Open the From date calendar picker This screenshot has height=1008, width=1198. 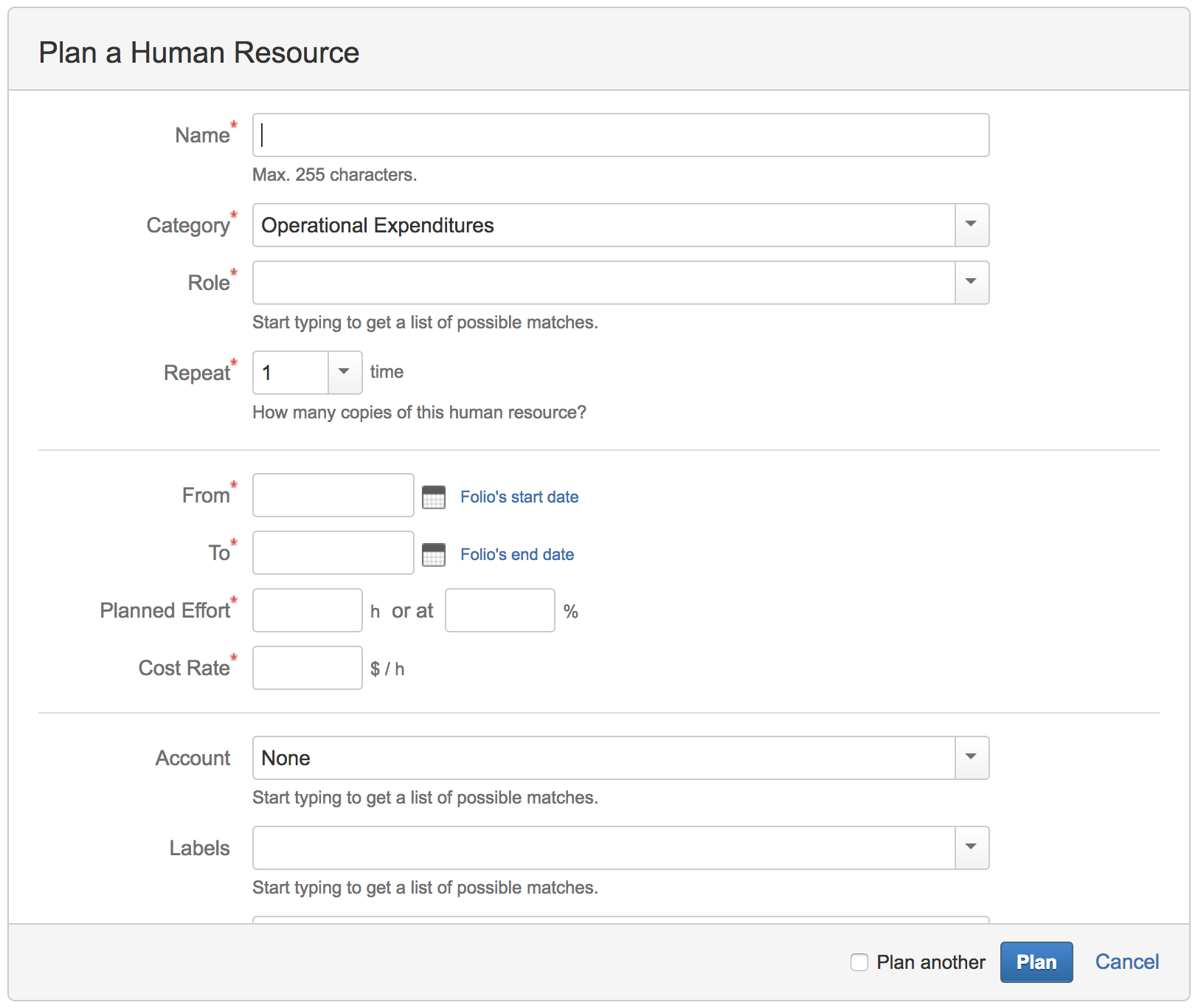pyautogui.click(x=434, y=497)
